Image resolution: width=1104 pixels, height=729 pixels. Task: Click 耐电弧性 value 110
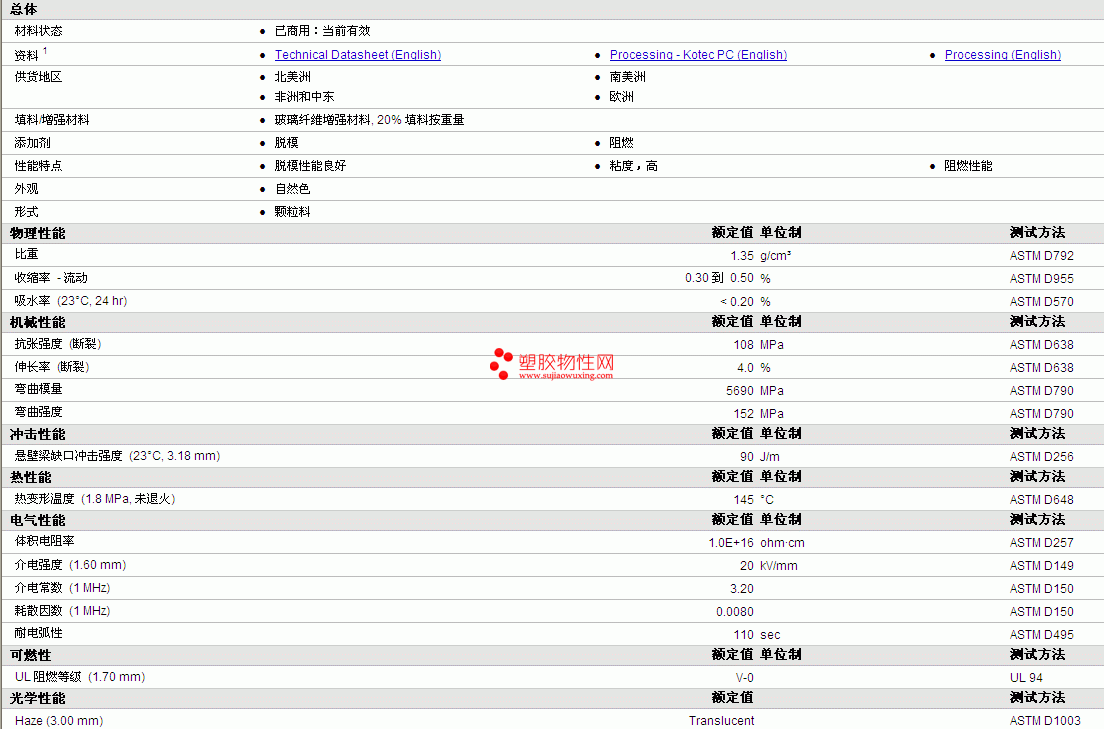pyautogui.click(x=744, y=635)
